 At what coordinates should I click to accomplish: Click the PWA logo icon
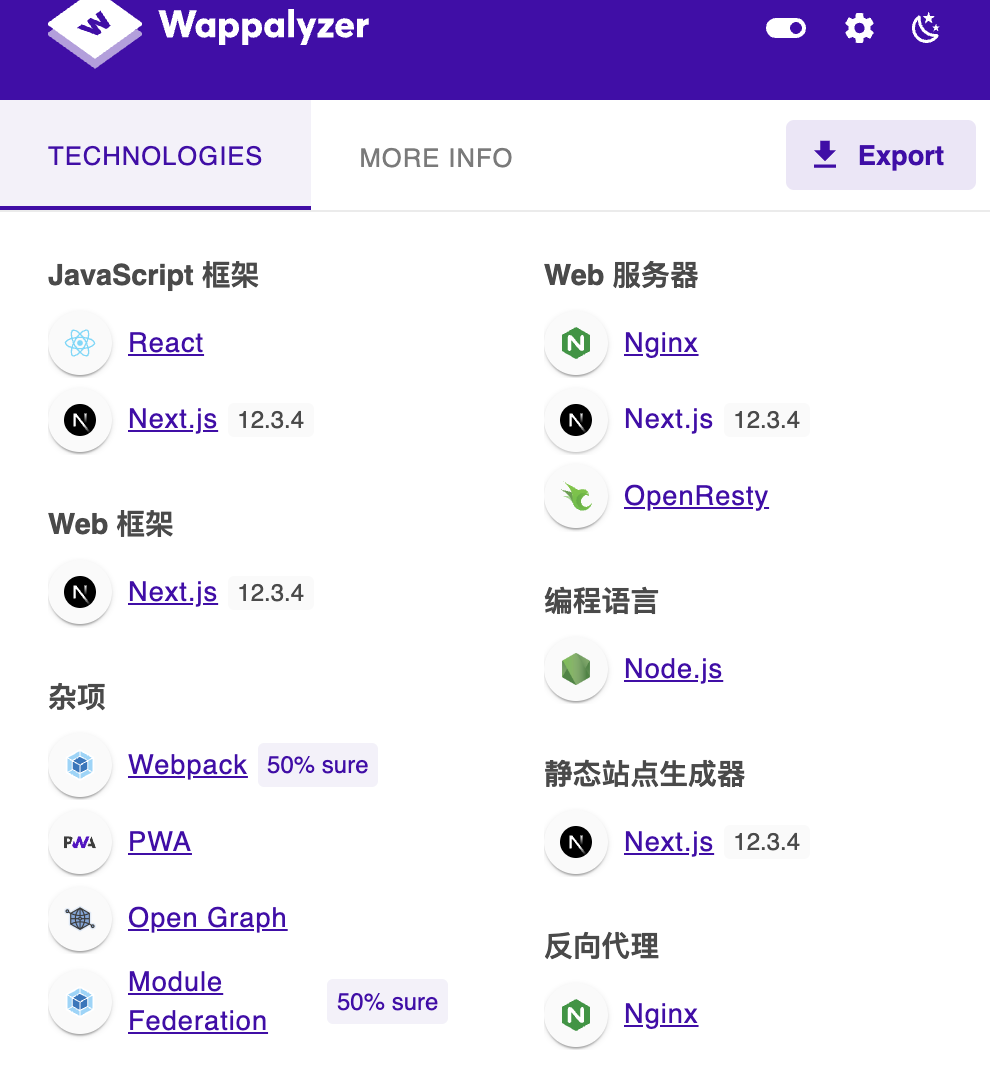(80, 842)
